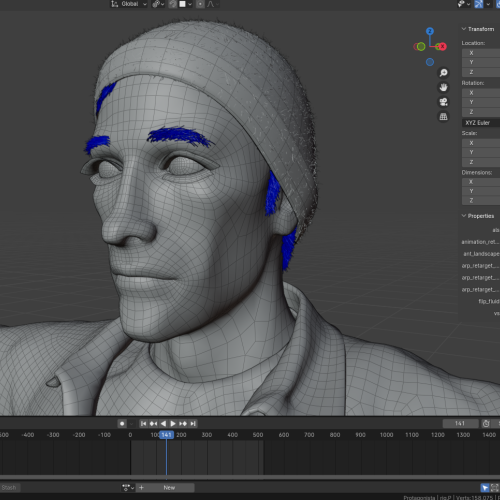Open the auto keyframing options dropdown
The image size is (500, 500).
point(131,424)
